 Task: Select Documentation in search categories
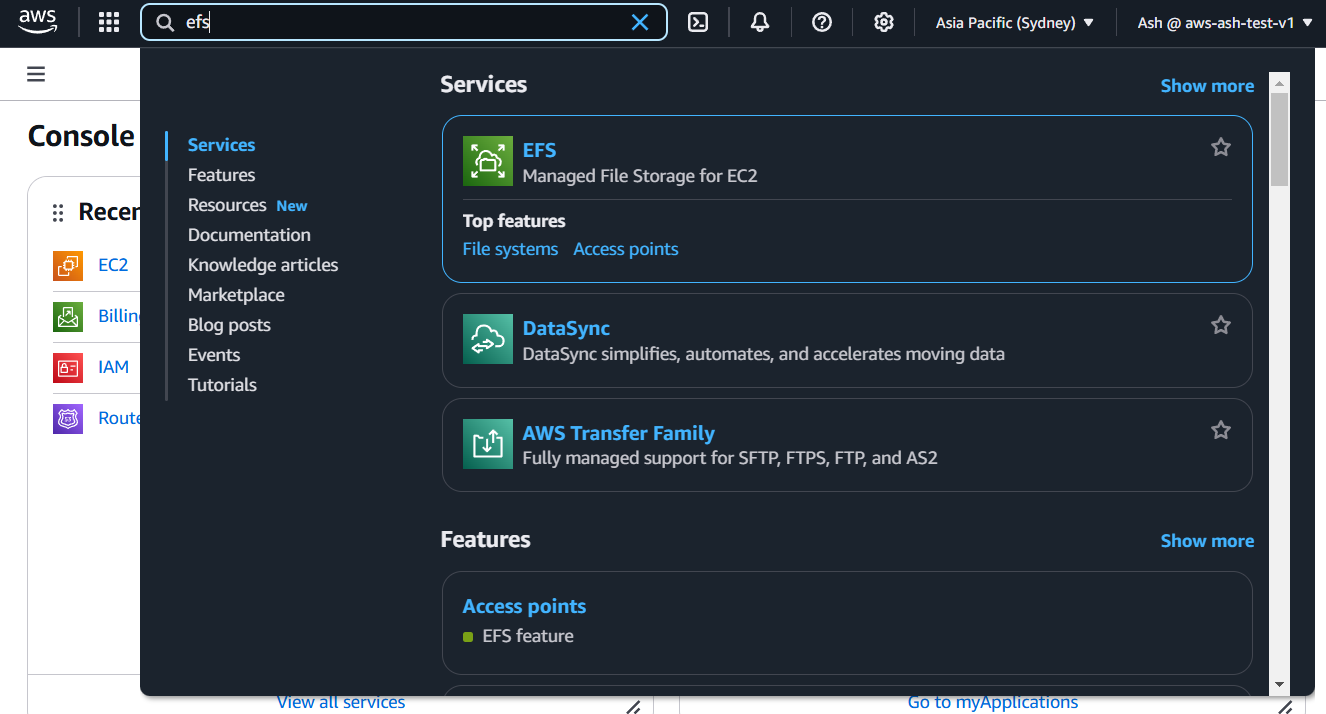click(249, 235)
